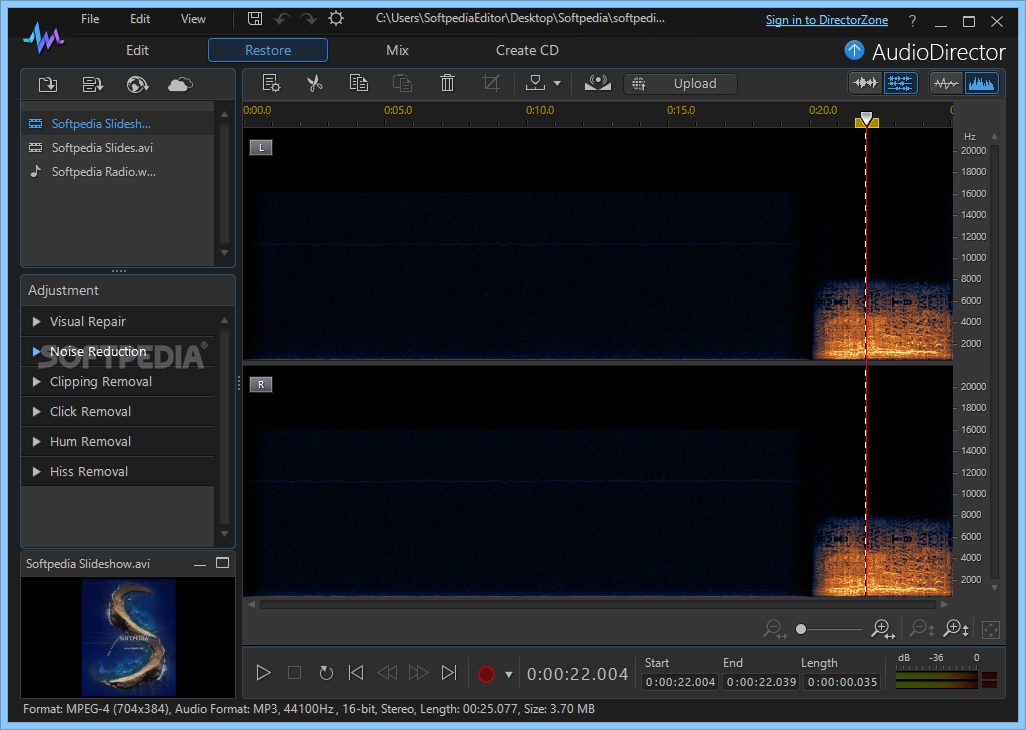Click the undo arrow icon
Screen dimensions: 1026x730
pos(282,18)
